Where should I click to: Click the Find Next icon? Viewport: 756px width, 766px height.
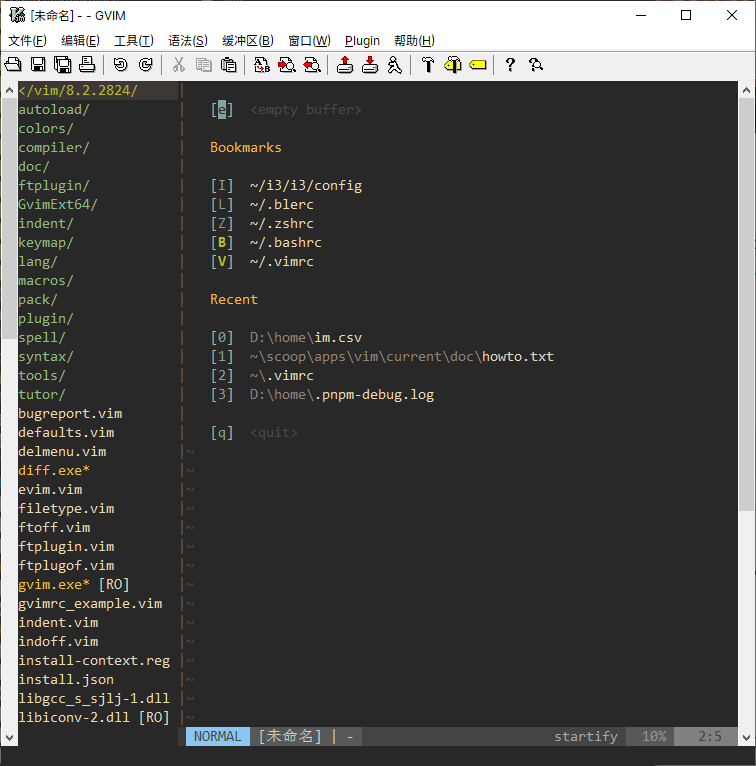click(287, 64)
